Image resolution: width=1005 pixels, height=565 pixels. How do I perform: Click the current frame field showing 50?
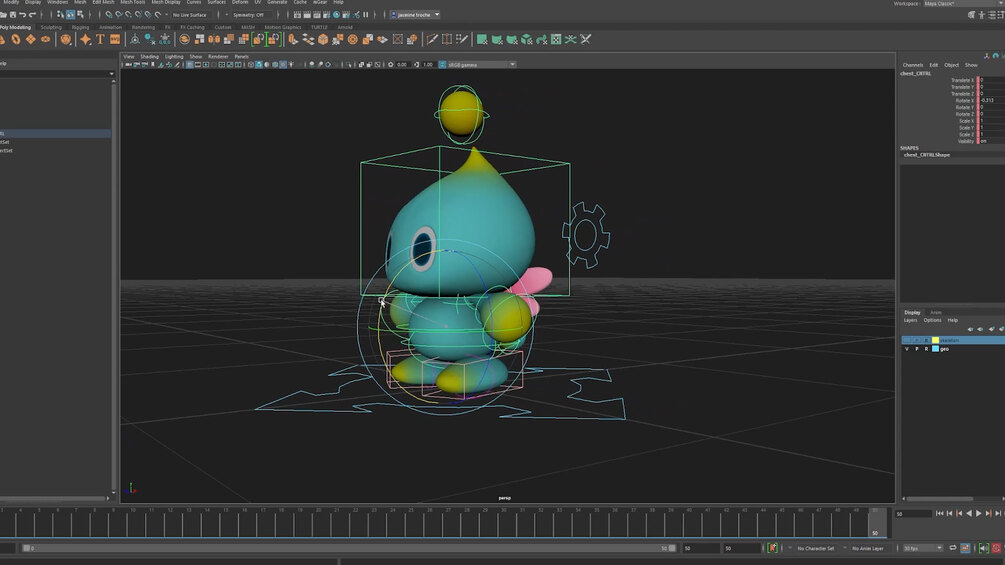[913, 514]
